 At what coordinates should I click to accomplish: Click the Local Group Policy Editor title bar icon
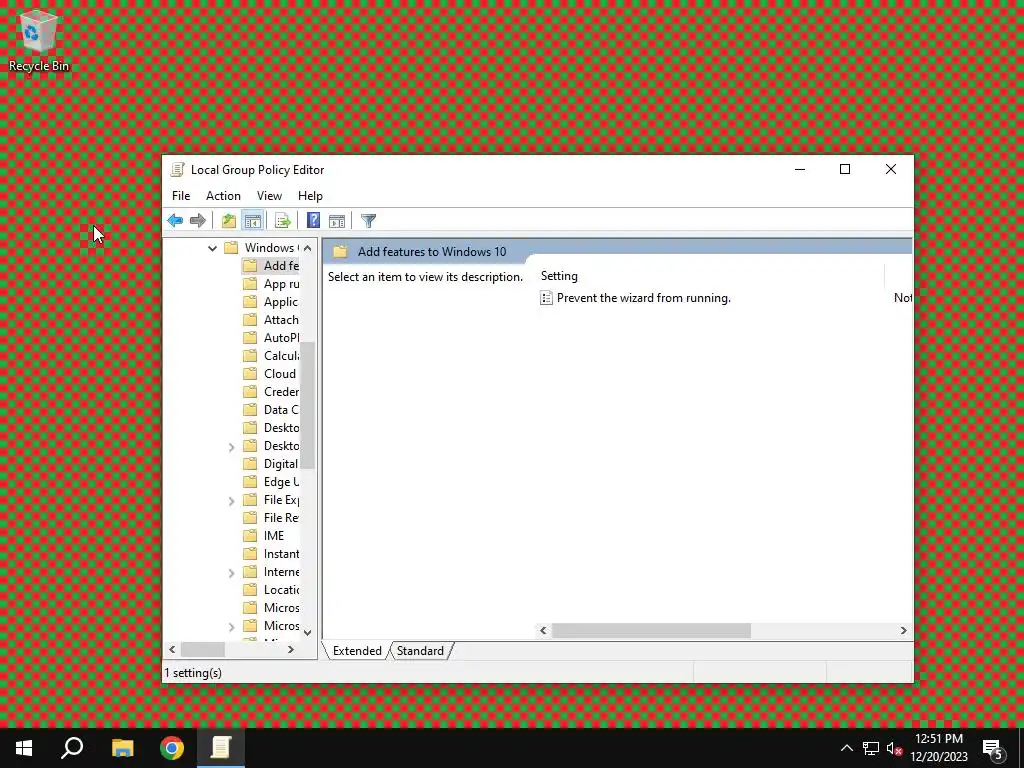(x=178, y=170)
